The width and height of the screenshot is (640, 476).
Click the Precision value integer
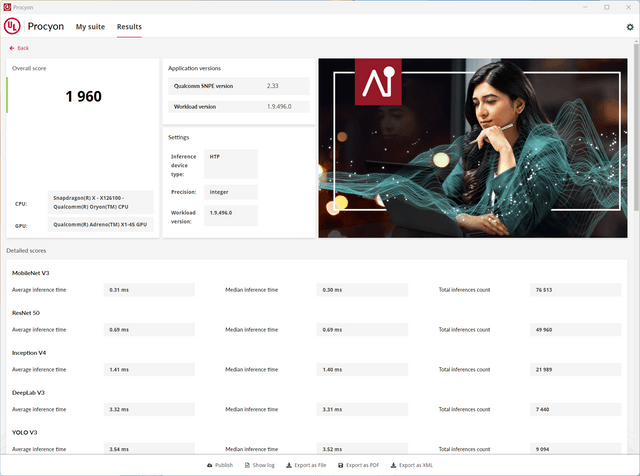[231, 192]
